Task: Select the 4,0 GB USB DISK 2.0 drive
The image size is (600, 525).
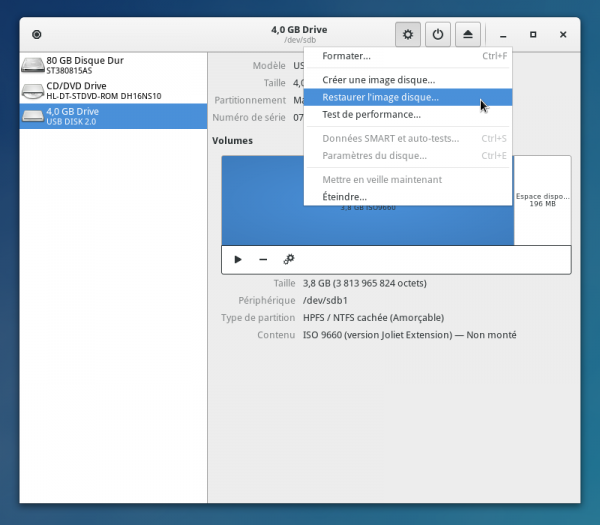Action: pyautogui.click(x=112, y=116)
